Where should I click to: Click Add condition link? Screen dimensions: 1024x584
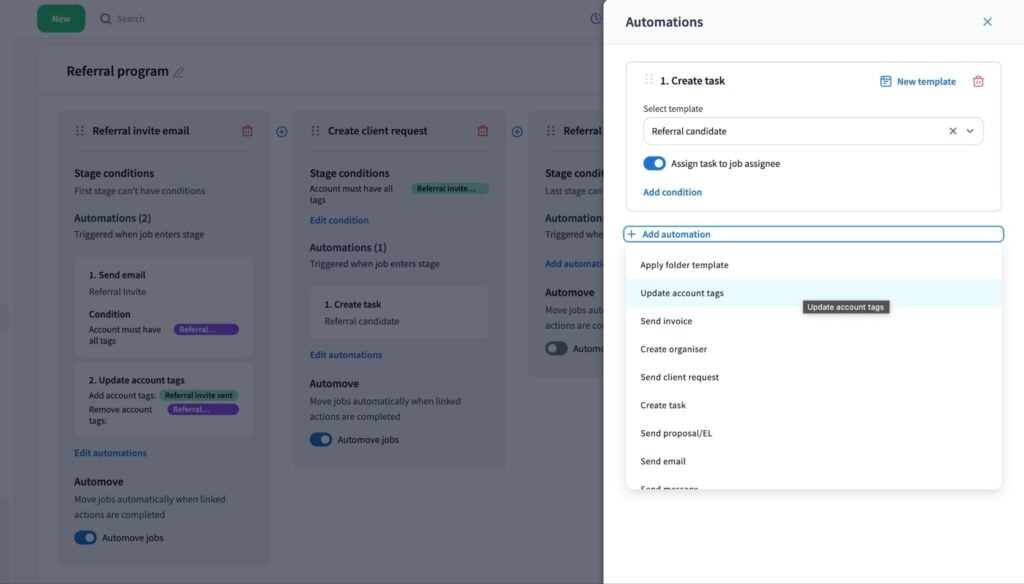(672, 192)
